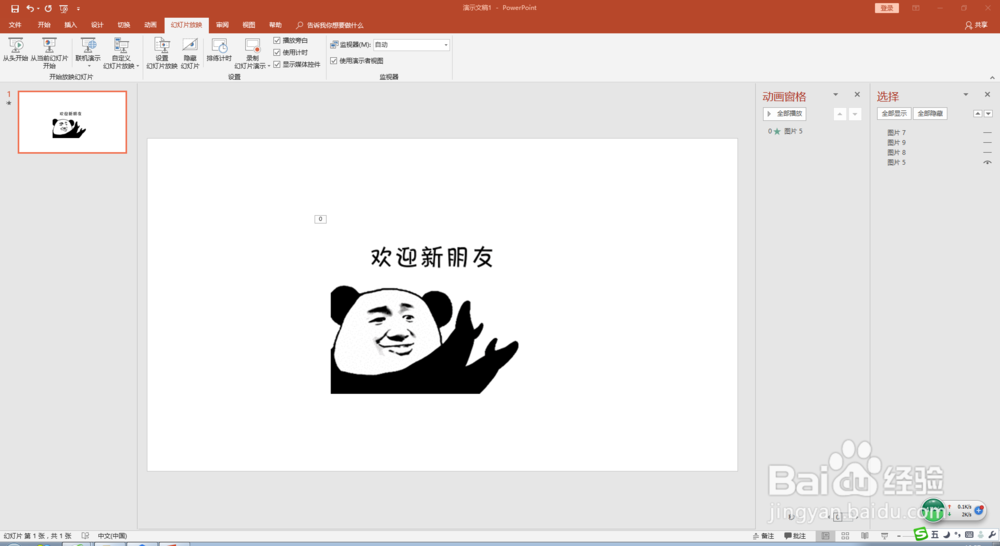
Task: Click the 告诉我你想要做什么 search box
Action: click(330, 26)
